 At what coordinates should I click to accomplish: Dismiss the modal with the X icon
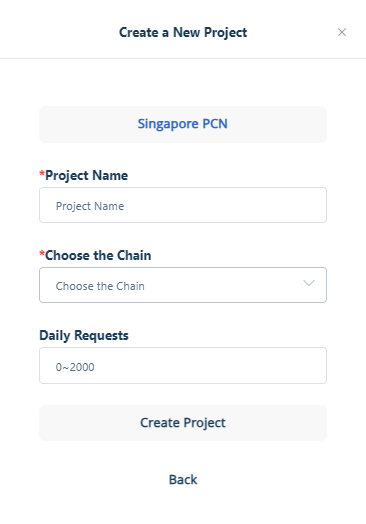342,32
